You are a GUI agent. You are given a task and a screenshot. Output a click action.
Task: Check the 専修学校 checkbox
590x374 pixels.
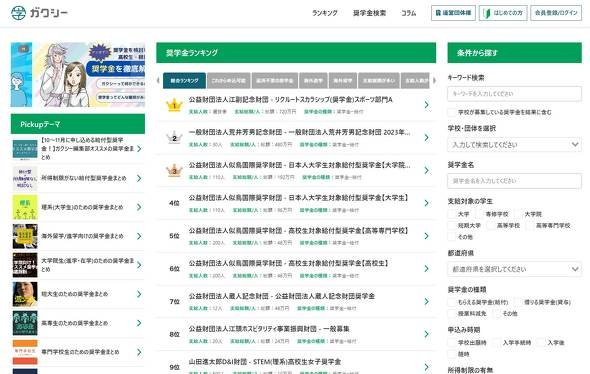tap(479, 214)
